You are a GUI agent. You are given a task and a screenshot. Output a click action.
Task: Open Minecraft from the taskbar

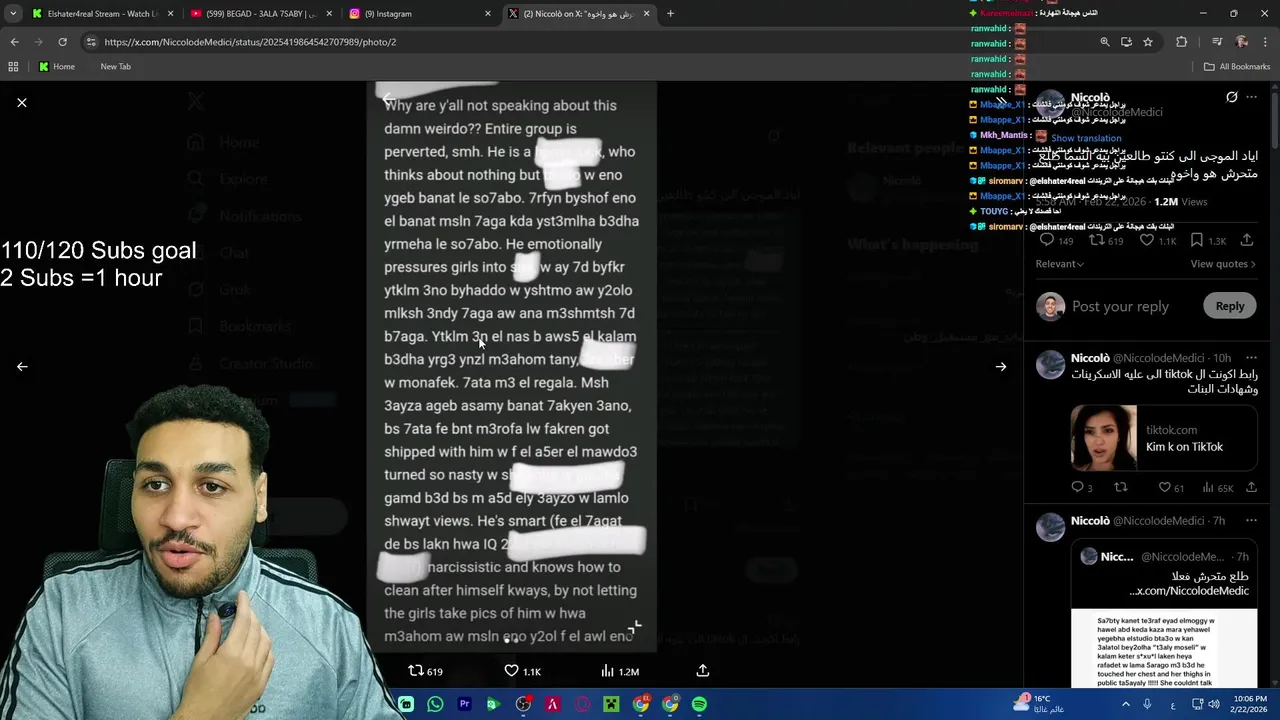[x=611, y=704]
